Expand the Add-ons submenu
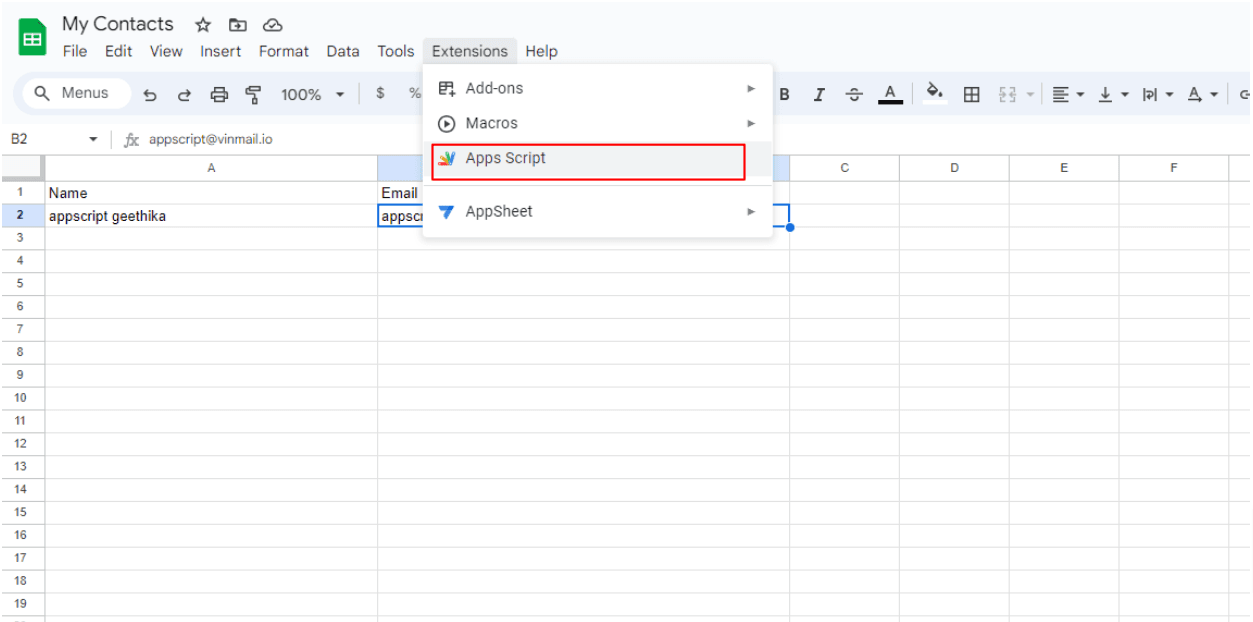 click(597, 88)
